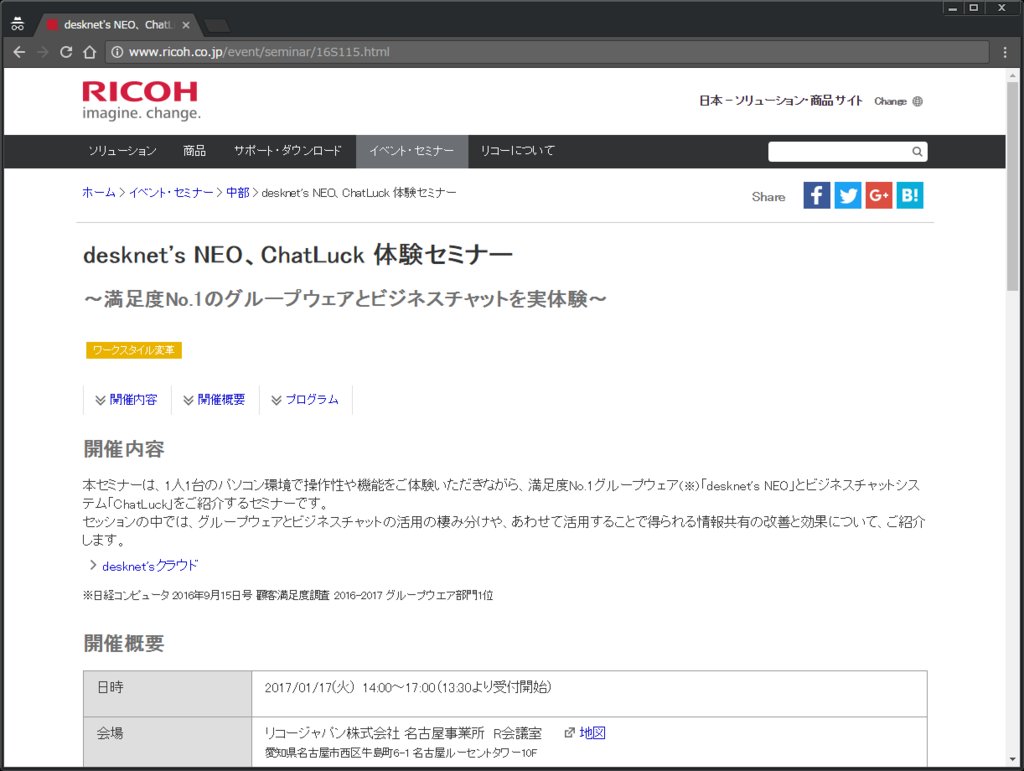
Task: Click the Share label text
Action: point(768,197)
